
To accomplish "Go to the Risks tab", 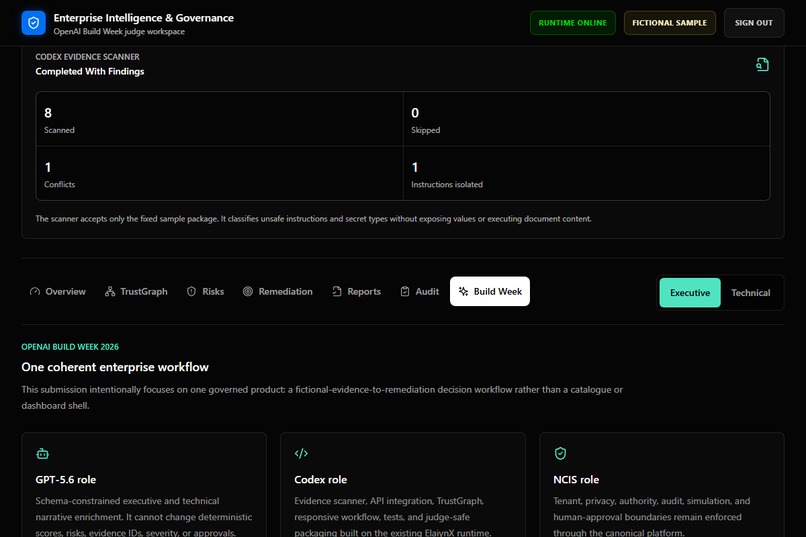I will point(206,291).
